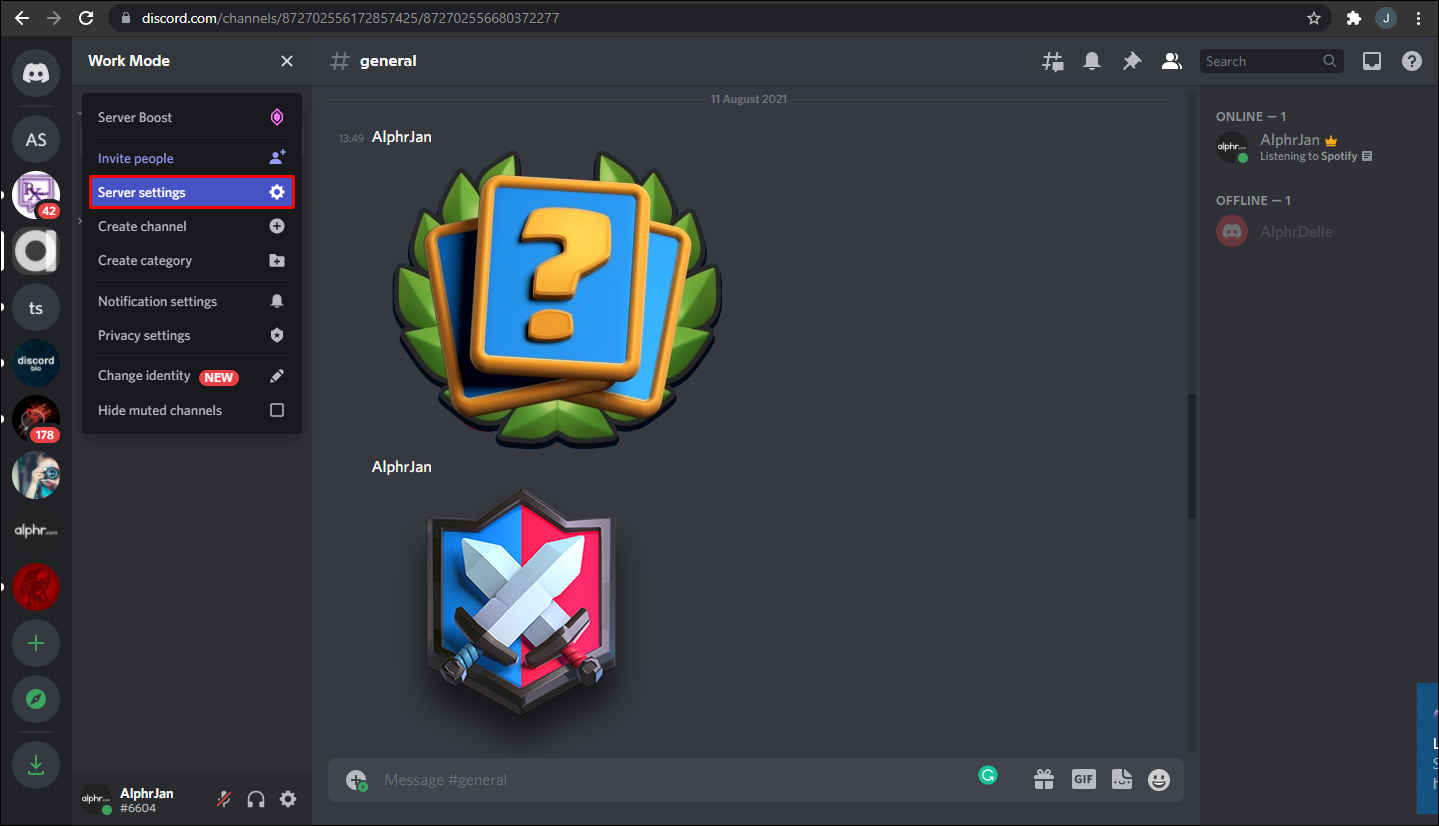Open pinned messages for the channel
This screenshot has height=826, width=1439.
1132,61
